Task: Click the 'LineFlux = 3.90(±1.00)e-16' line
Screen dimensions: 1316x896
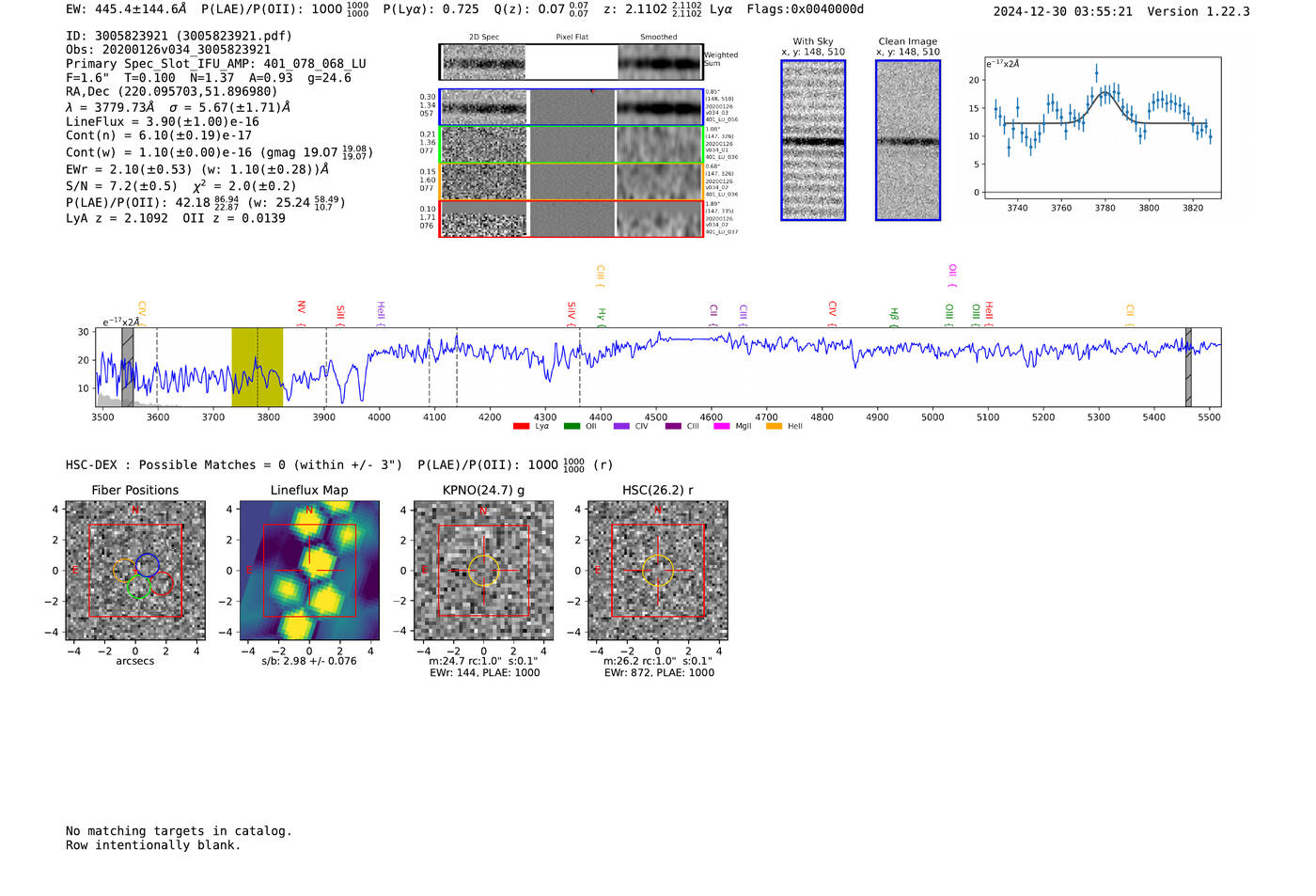Action: point(163,121)
